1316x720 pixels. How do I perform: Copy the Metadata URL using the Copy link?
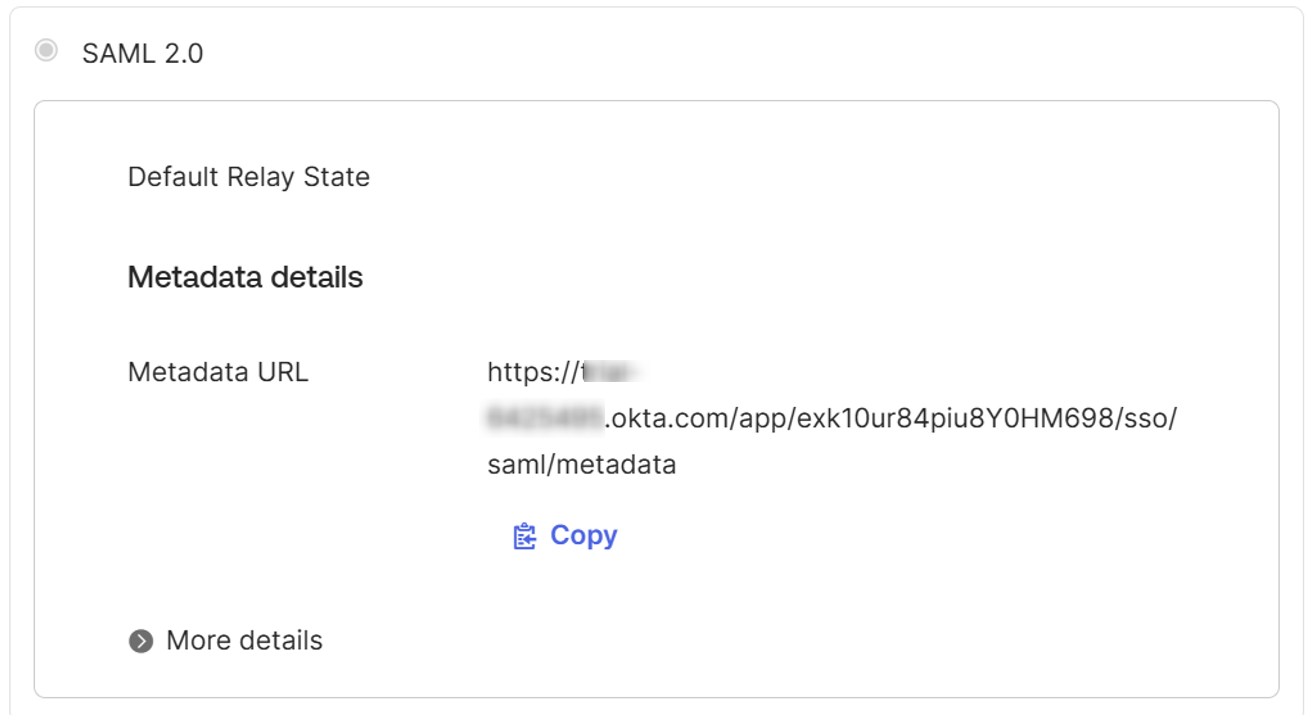(583, 535)
